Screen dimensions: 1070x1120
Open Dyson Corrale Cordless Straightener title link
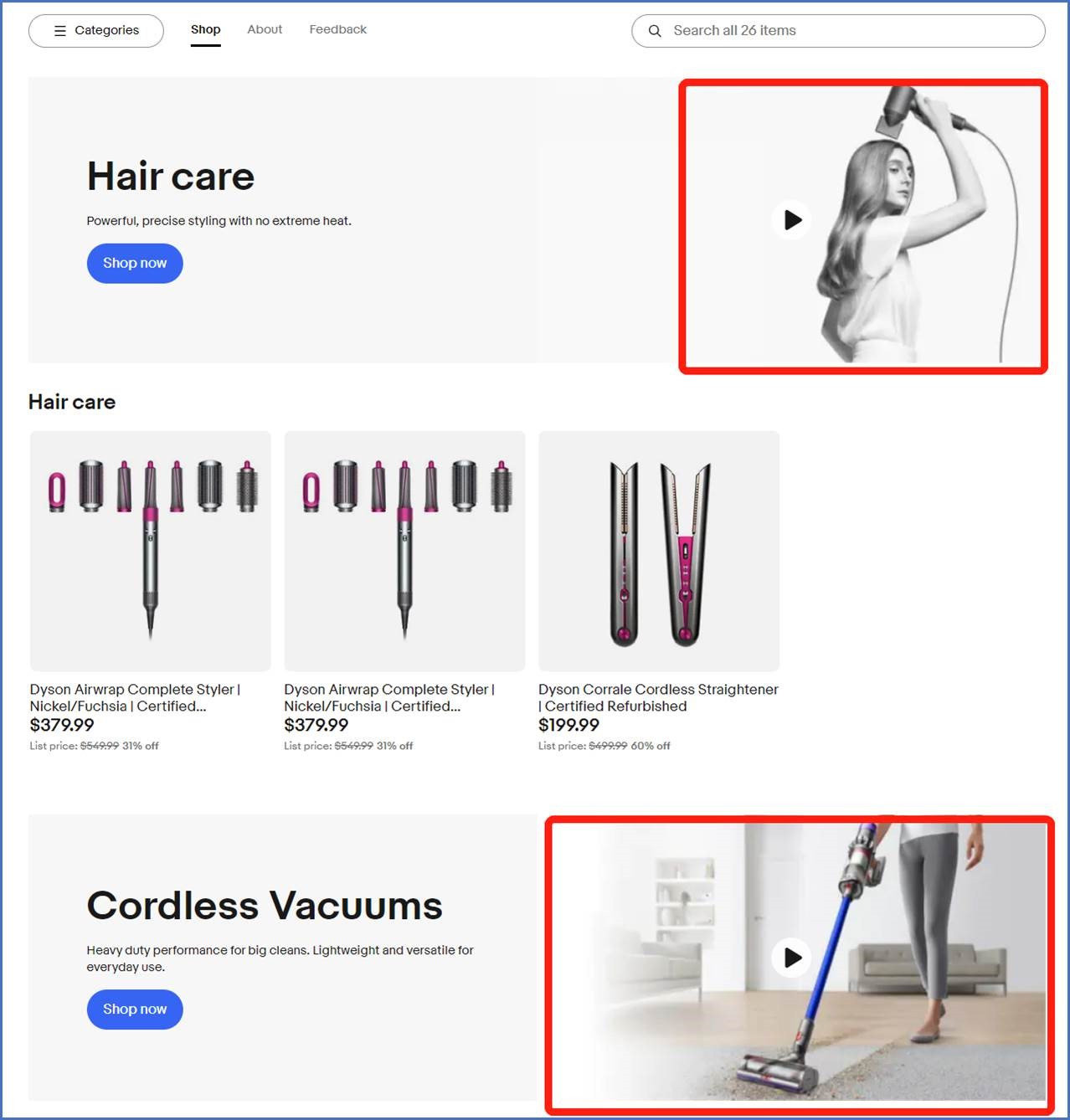tap(658, 697)
